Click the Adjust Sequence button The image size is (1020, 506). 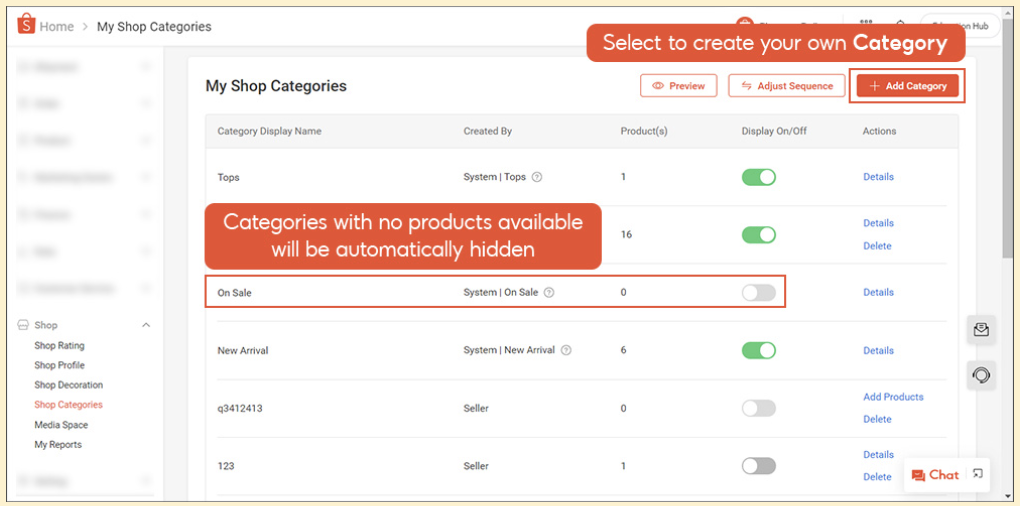(x=786, y=86)
